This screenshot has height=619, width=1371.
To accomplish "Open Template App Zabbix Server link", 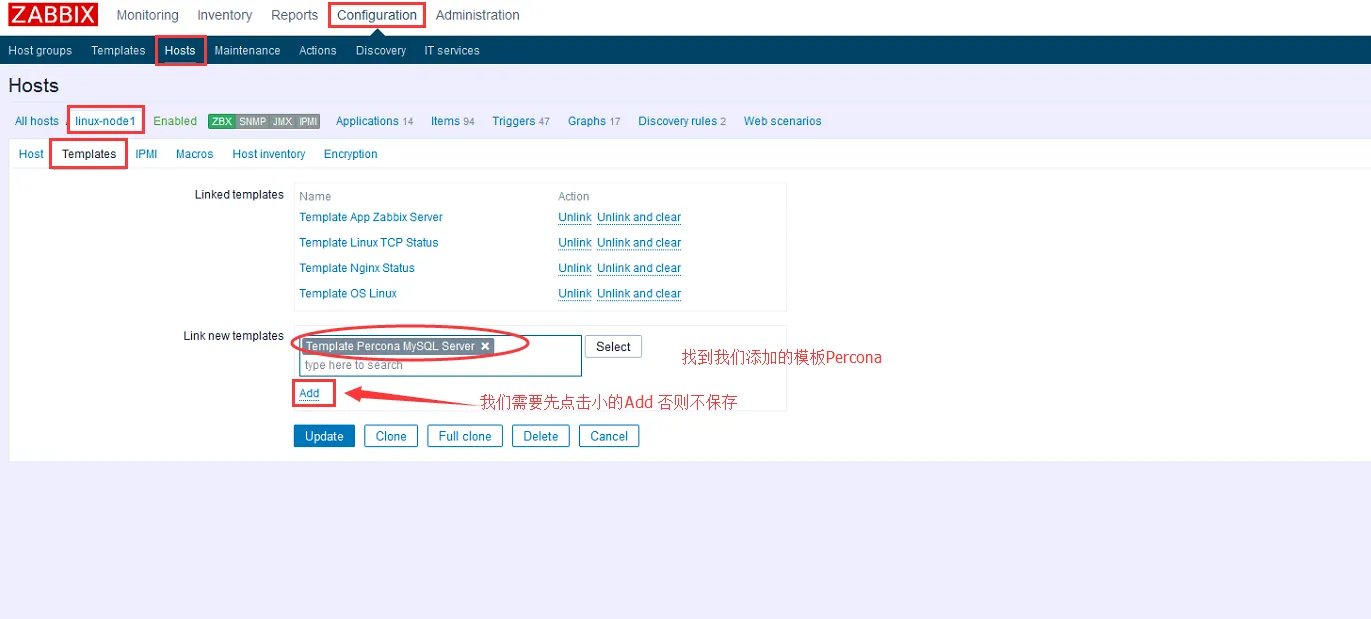I will 371,217.
